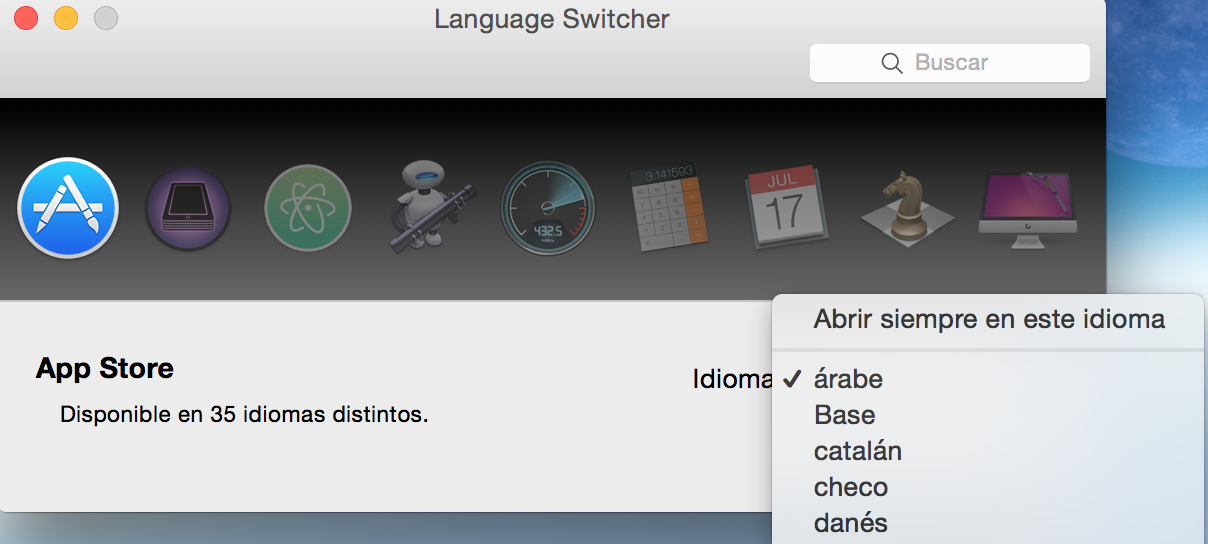Select the Atom editor icon
The width and height of the screenshot is (1208, 544).
click(308, 209)
